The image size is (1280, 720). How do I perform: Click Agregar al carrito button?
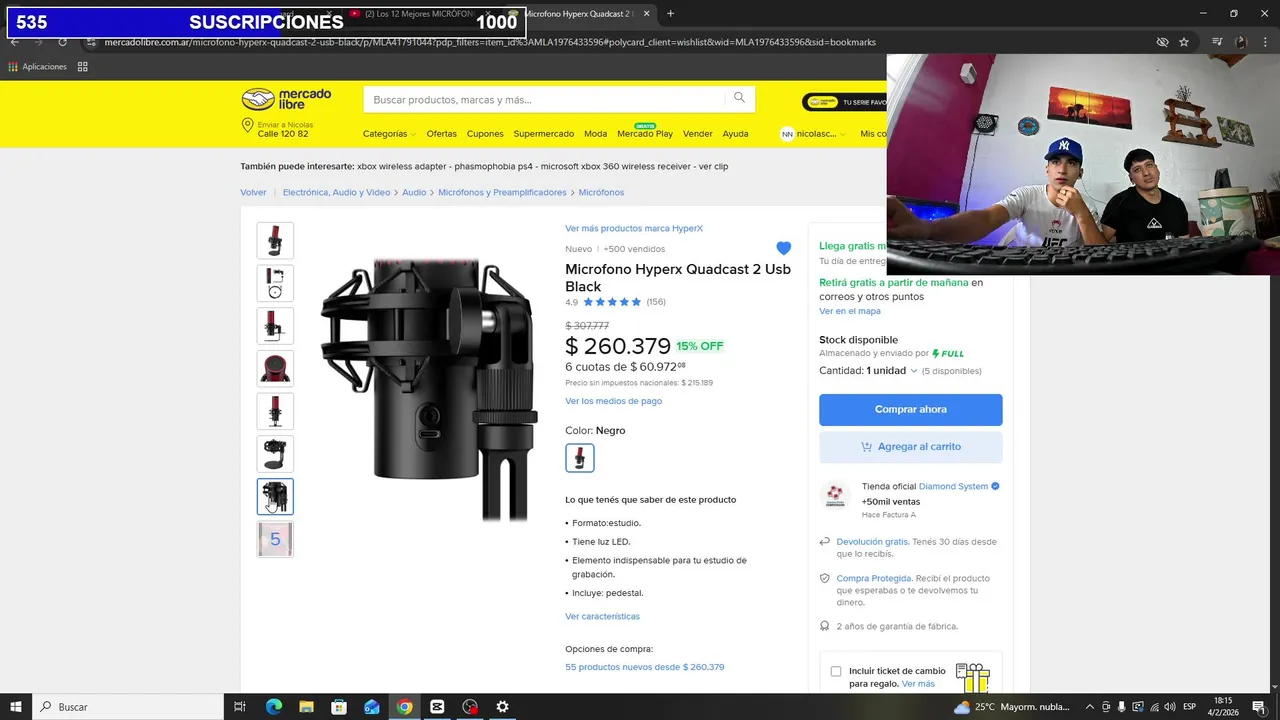(910, 447)
